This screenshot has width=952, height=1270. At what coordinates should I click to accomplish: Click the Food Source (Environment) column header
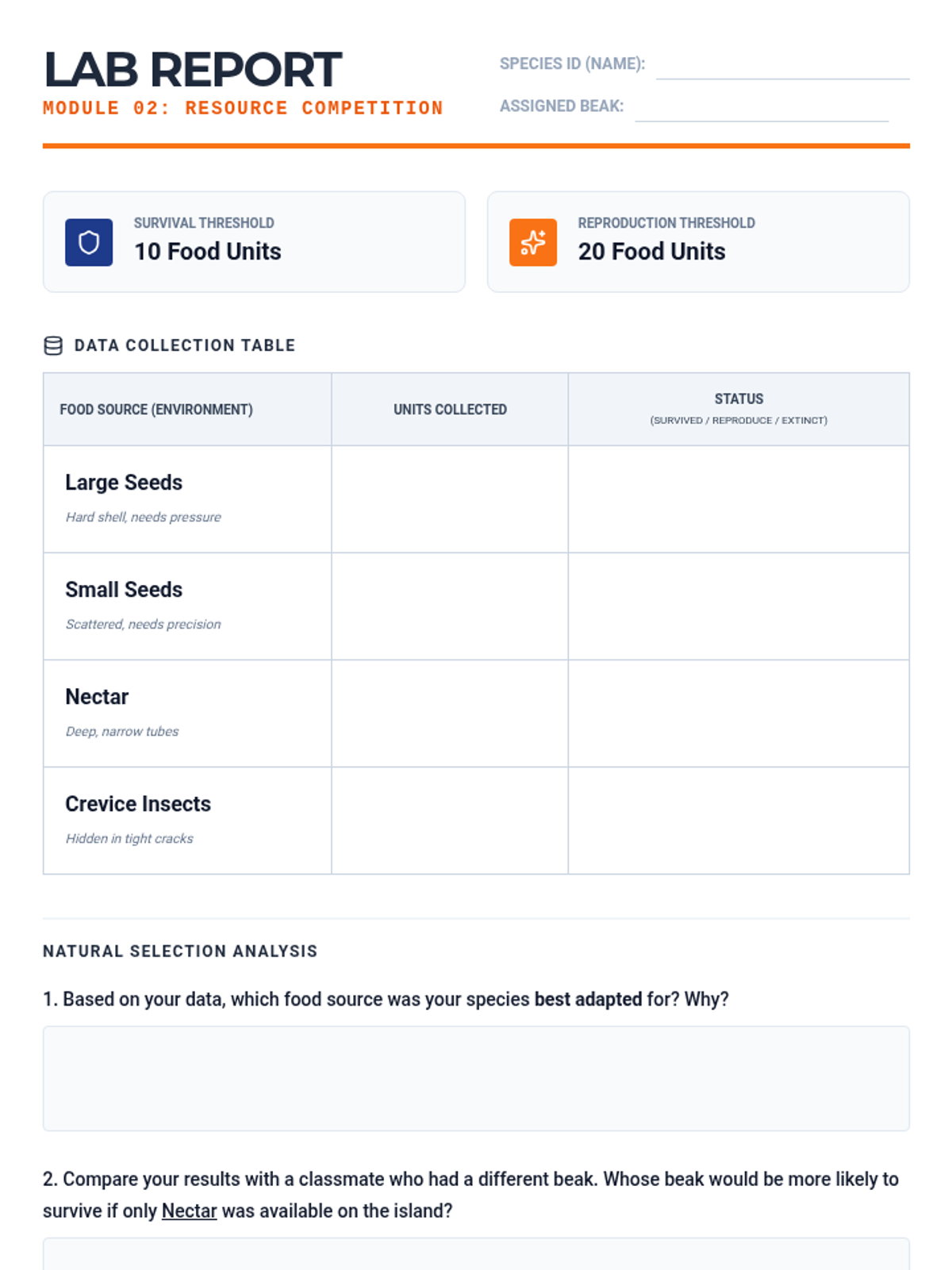pyautogui.click(x=156, y=410)
